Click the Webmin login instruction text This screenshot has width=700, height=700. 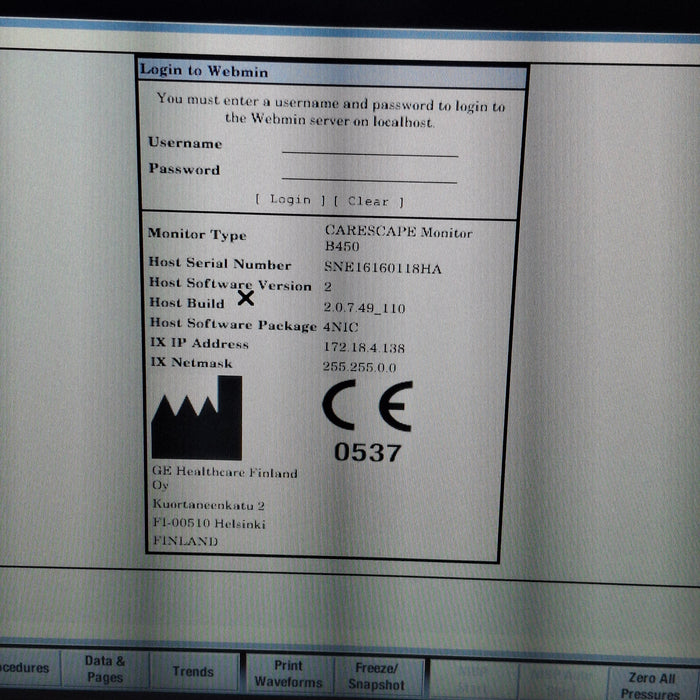330,110
